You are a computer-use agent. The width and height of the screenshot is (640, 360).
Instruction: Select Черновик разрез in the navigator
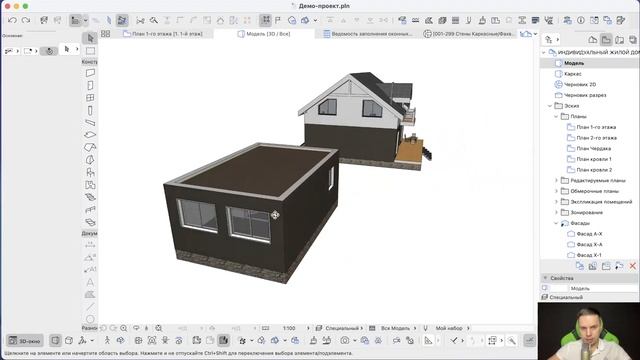[x=584, y=95]
